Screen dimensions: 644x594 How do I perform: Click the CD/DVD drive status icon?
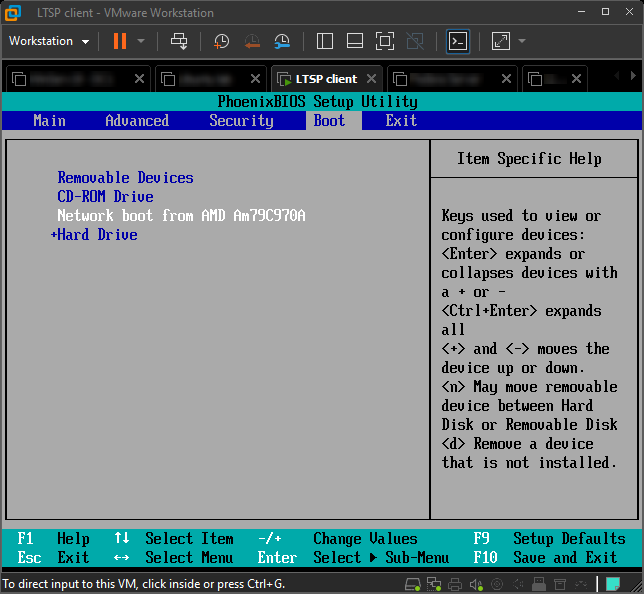point(497,584)
